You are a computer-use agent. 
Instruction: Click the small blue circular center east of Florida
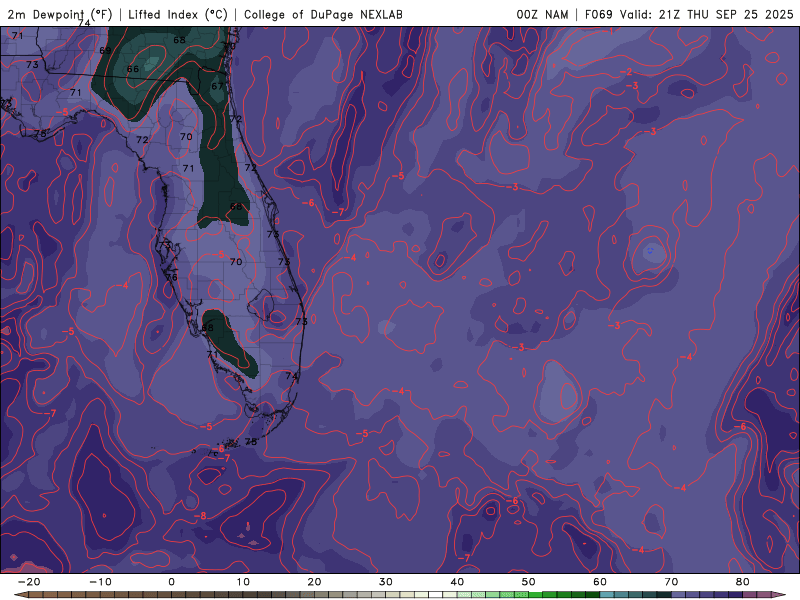click(x=652, y=251)
